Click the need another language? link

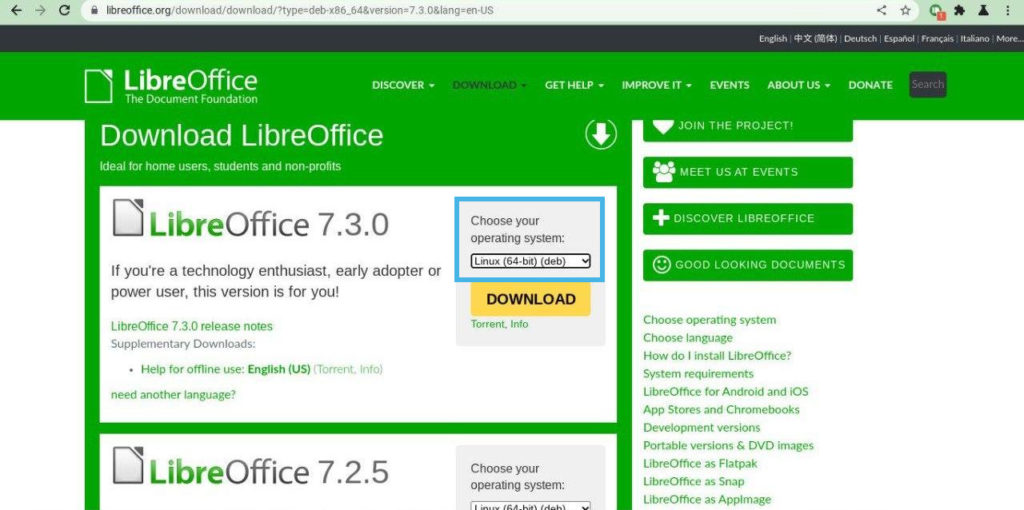[173, 394]
